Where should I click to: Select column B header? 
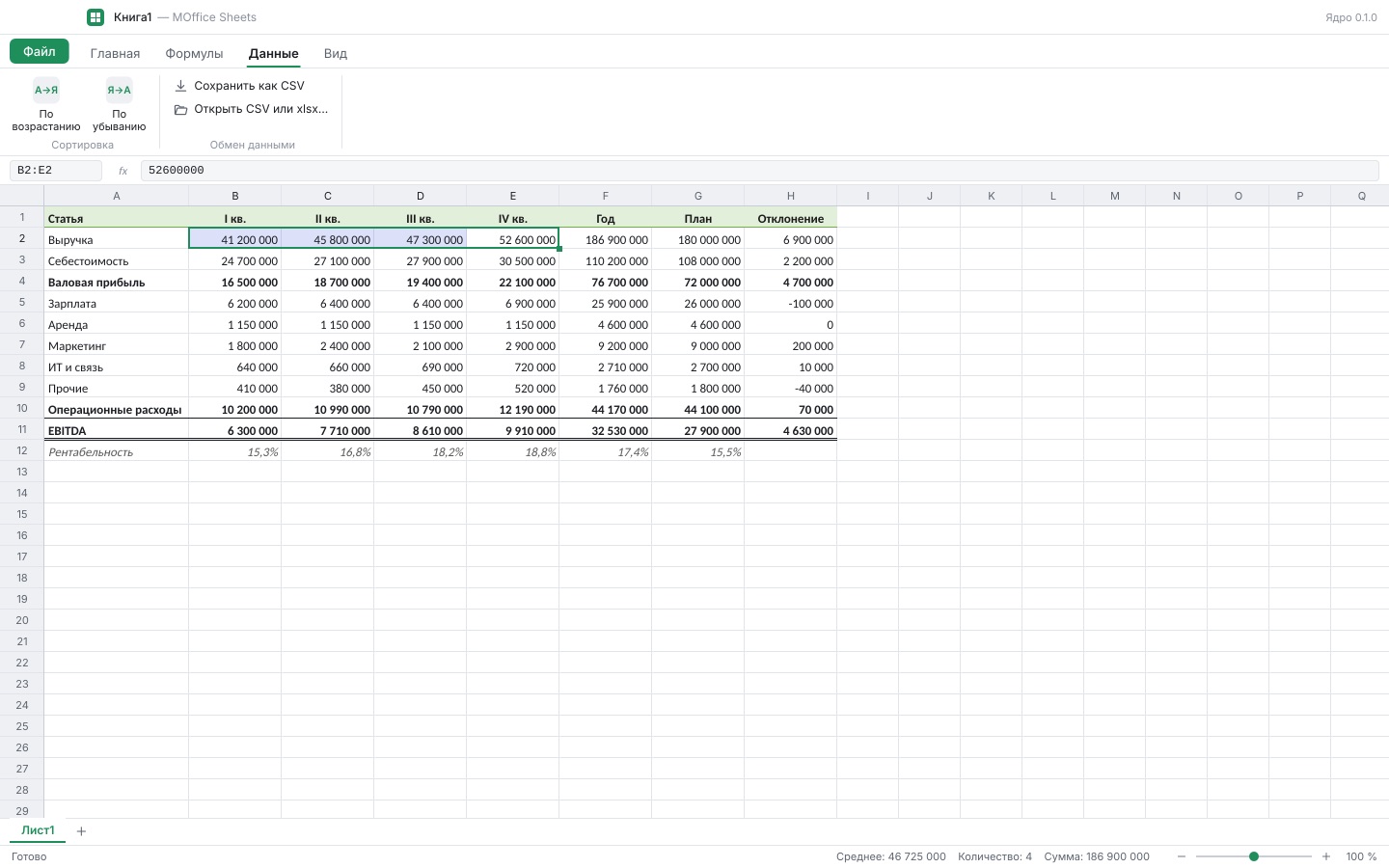[235, 196]
